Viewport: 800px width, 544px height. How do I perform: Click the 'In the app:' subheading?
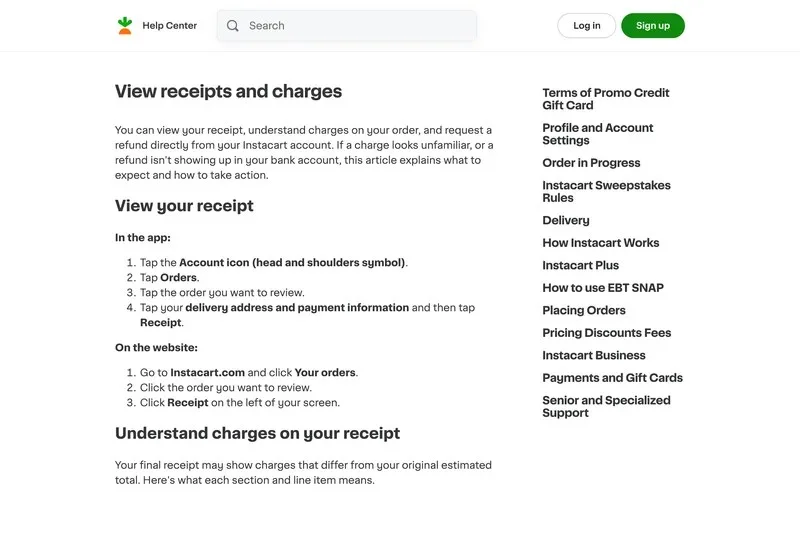tap(143, 238)
